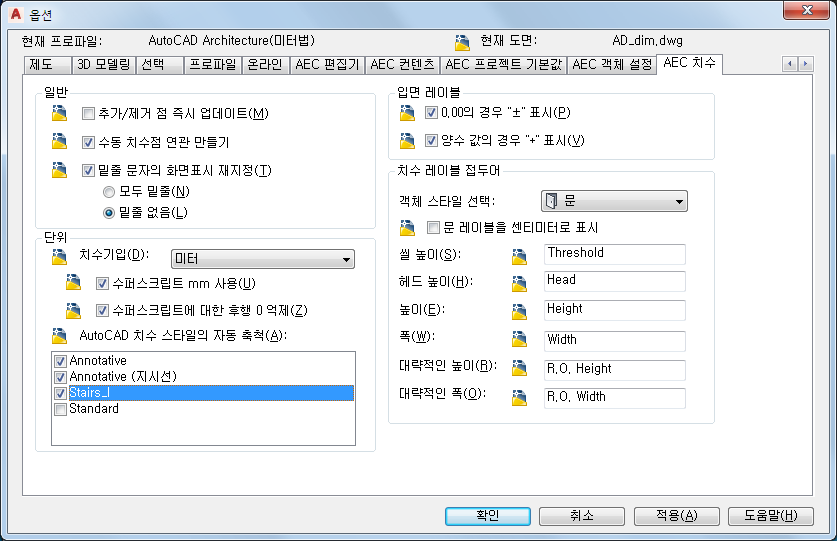Select 밑줄 없음(L) radio button
The width and height of the screenshot is (837, 541).
coord(109,213)
